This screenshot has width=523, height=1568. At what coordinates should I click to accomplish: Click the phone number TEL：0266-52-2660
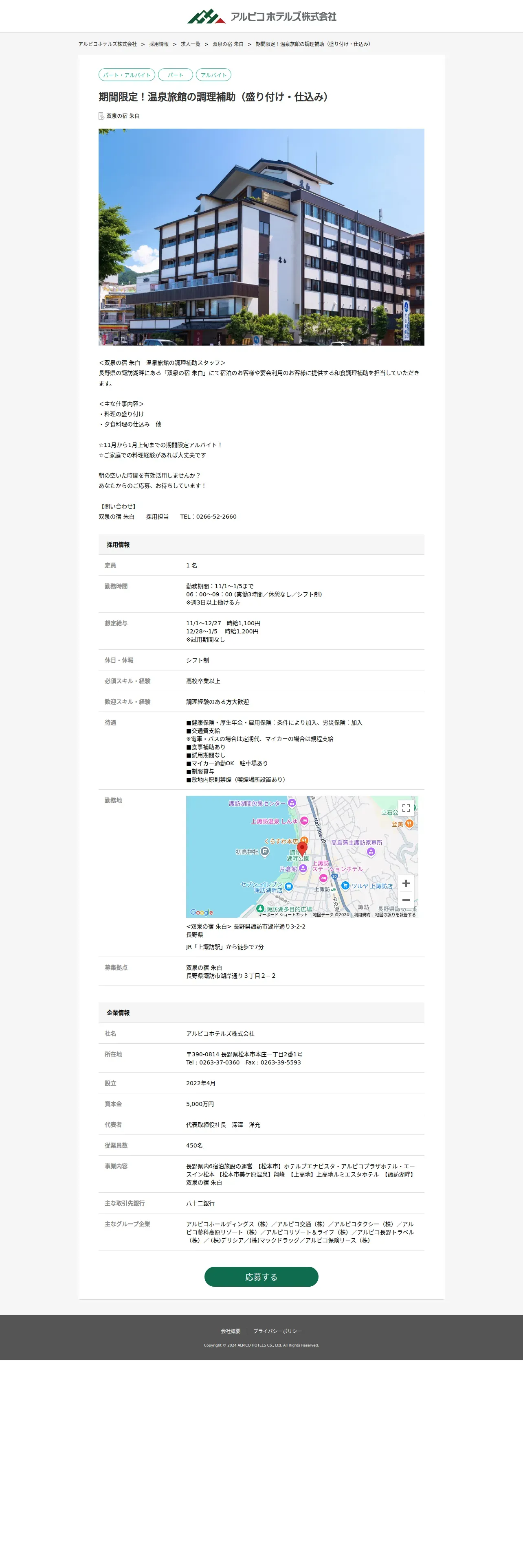tap(208, 517)
